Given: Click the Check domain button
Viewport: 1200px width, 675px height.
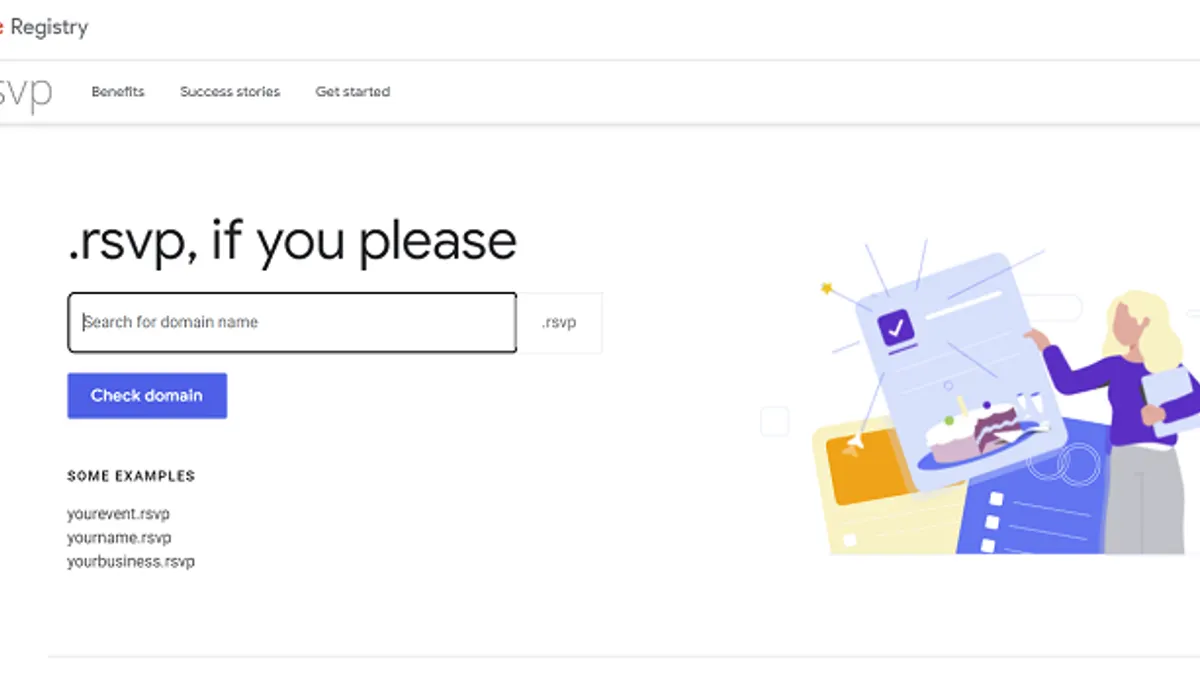Looking at the screenshot, I should point(147,395).
